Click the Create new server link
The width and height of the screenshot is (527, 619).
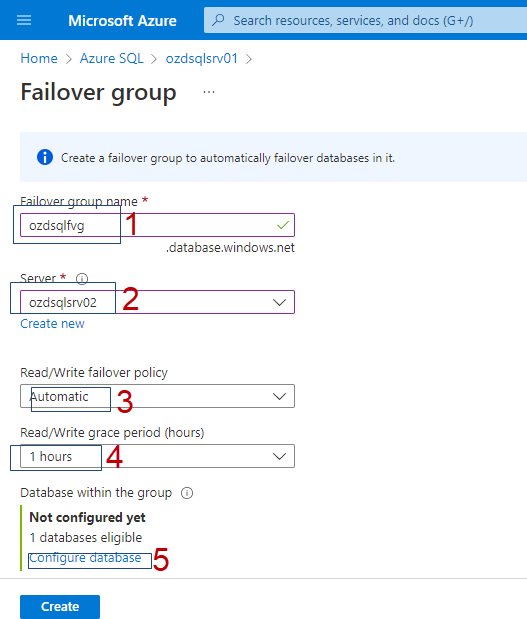52,324
